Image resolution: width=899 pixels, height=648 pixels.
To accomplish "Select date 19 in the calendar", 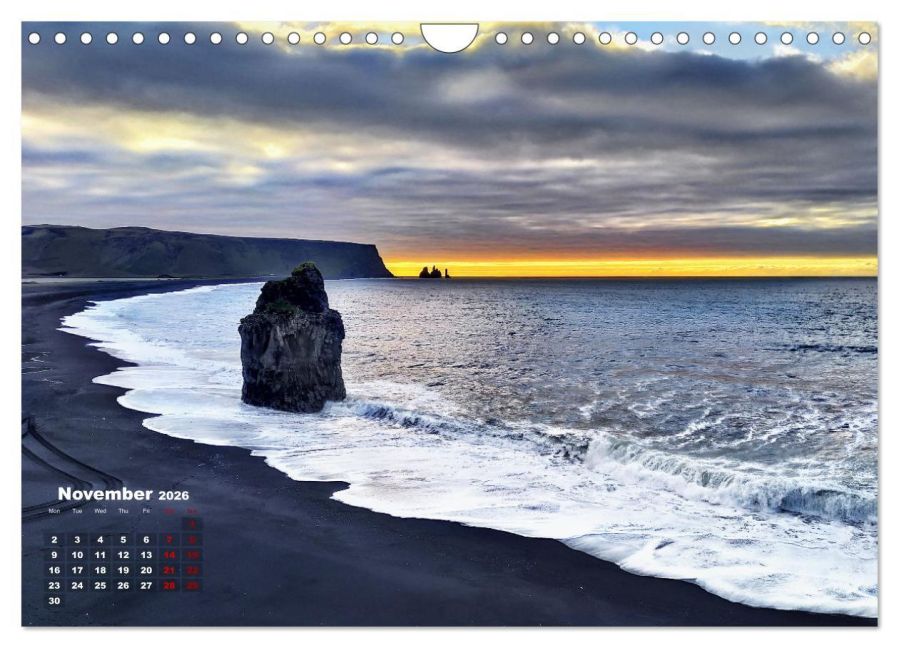I will pyautogui.click(x=123, y=571).
